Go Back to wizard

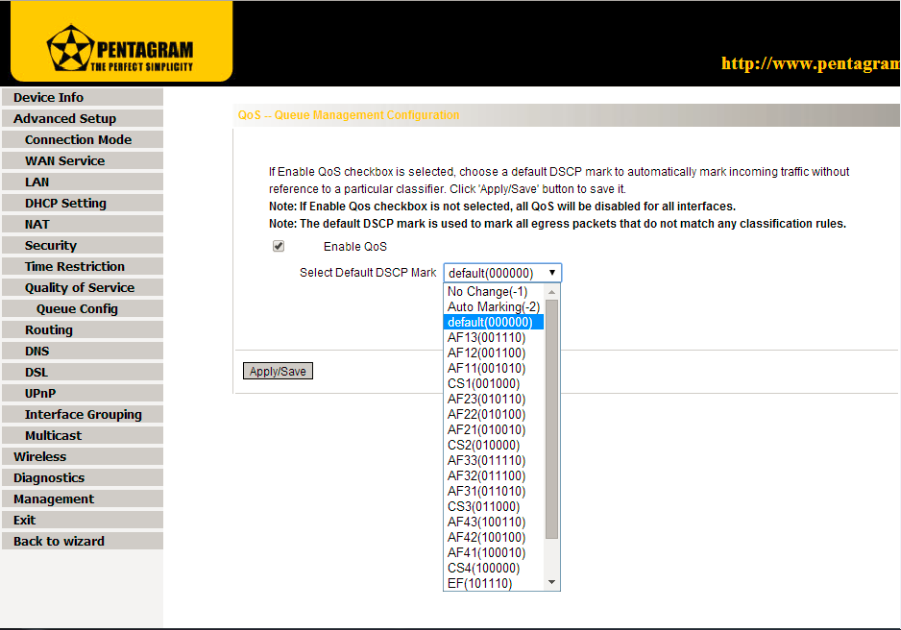click(82, 541)
